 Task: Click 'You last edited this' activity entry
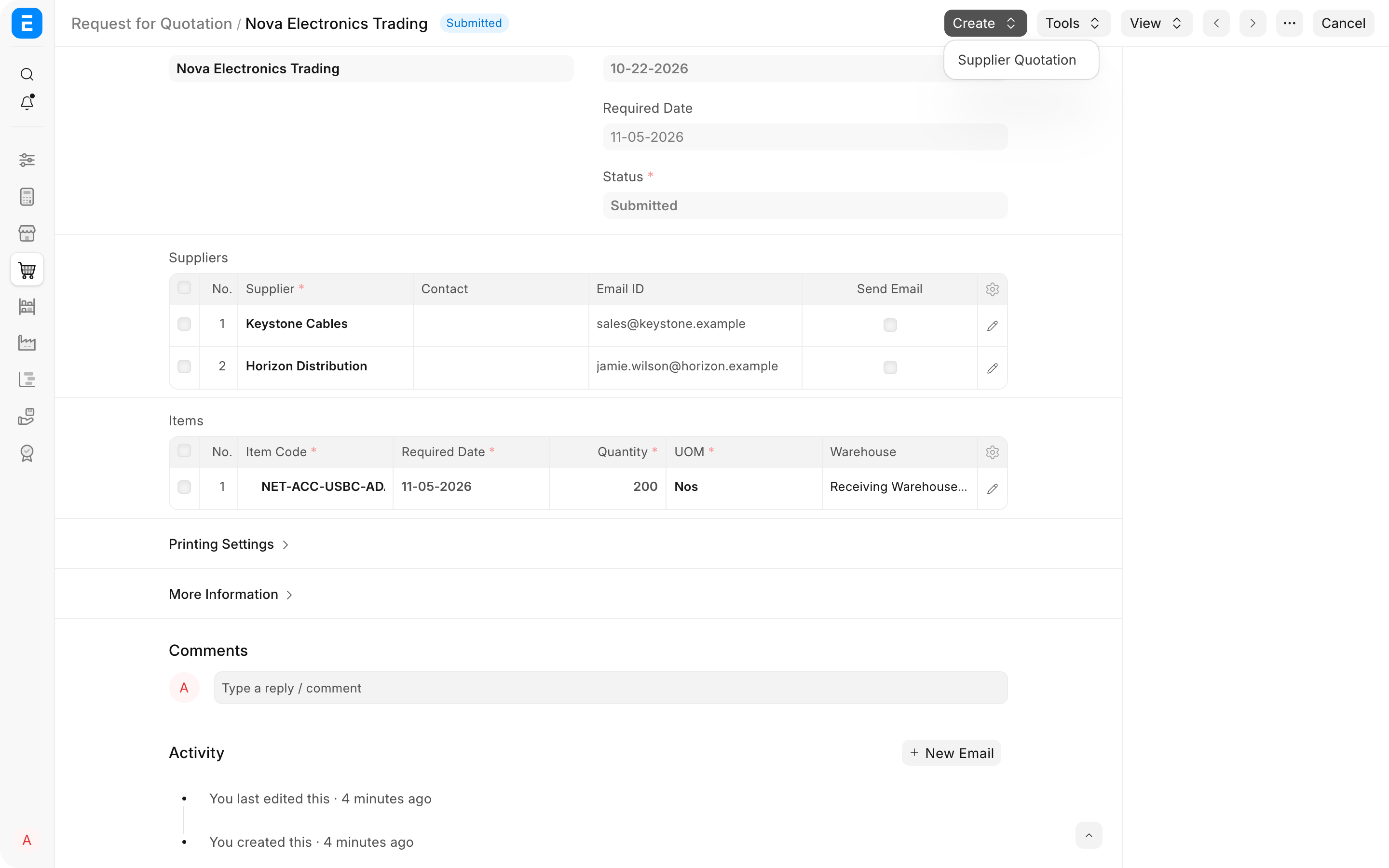pyautogui.click(x=320, y=799)
